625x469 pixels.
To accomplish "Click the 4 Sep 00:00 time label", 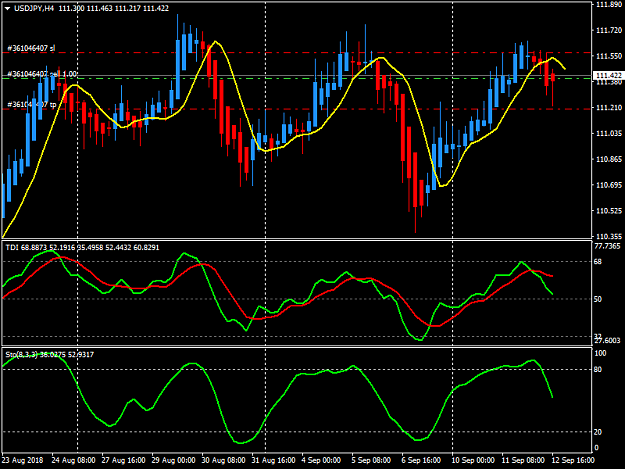I will pos(321,460).
